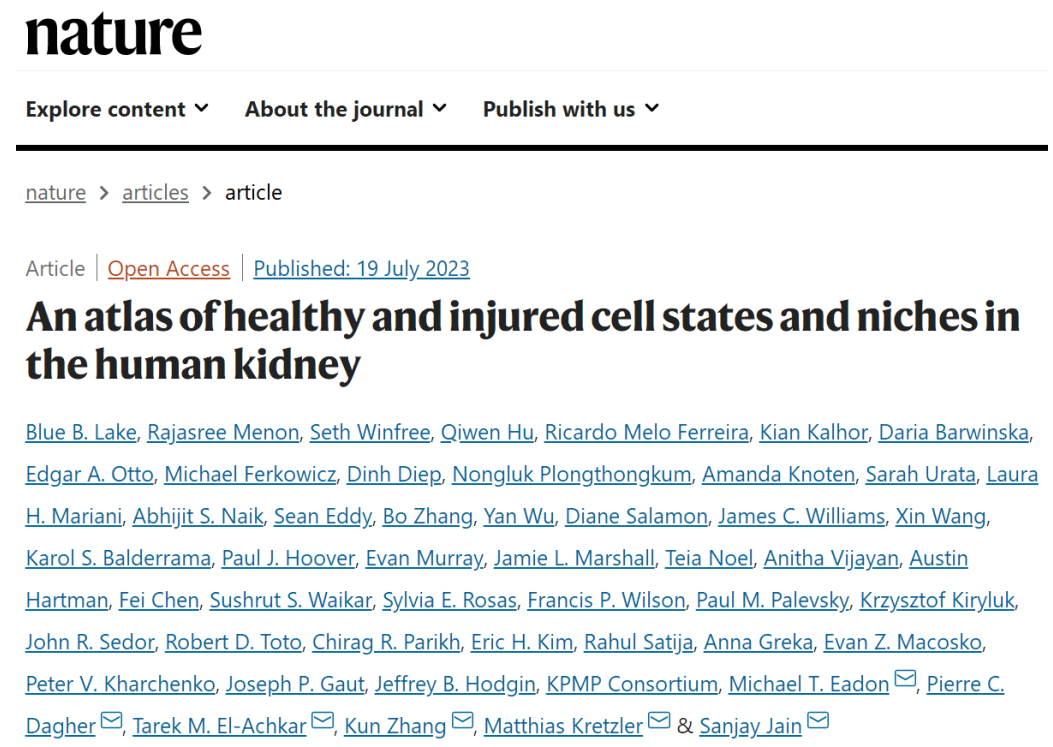Expand Publish with us menu
The height and width of the screenshot is (747, 1053).
pos(570,109)
